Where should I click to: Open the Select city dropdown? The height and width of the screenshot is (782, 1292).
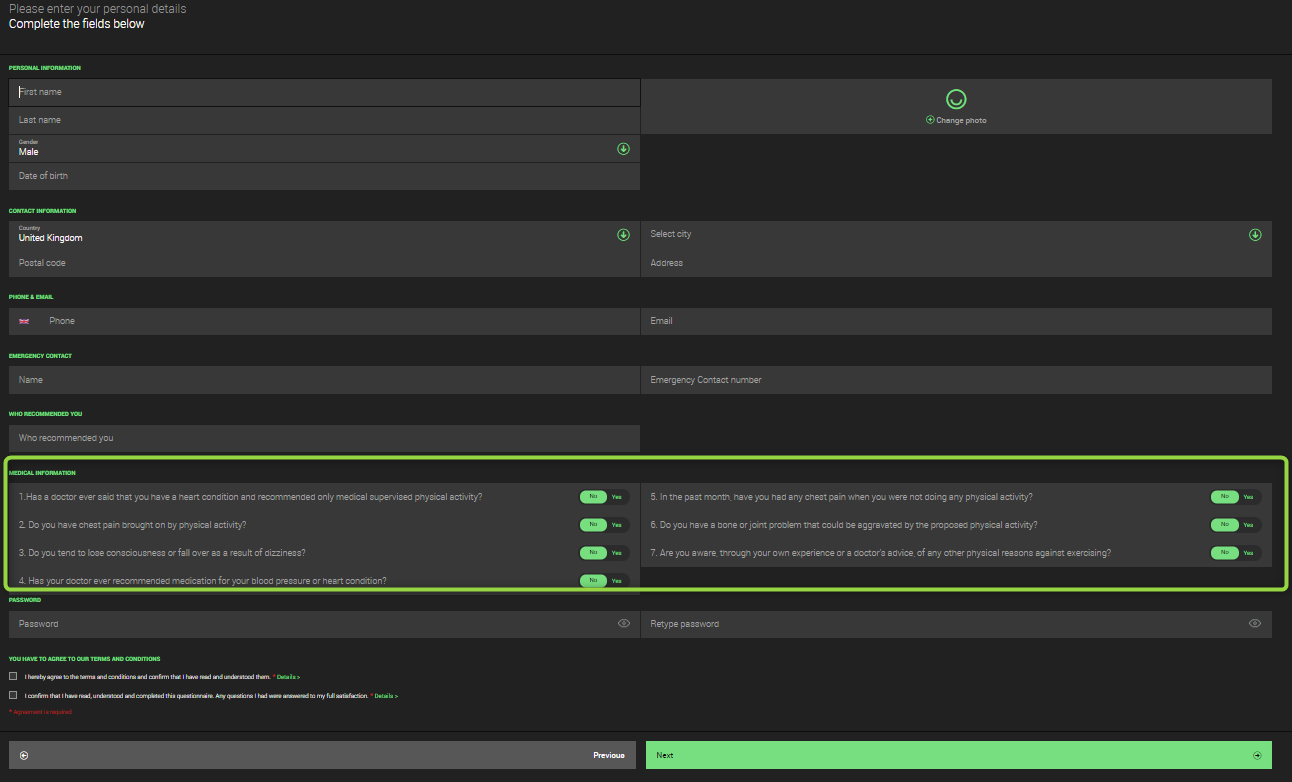[1255, 235]
